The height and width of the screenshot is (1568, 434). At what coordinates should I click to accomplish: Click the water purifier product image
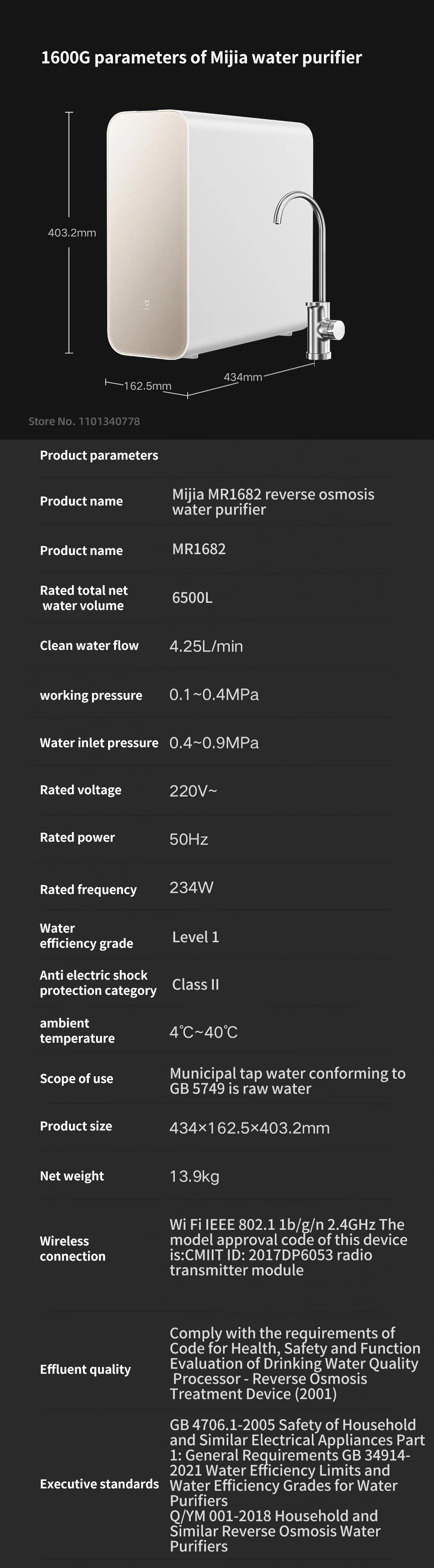pyautogui.click(x=210, y=234)
